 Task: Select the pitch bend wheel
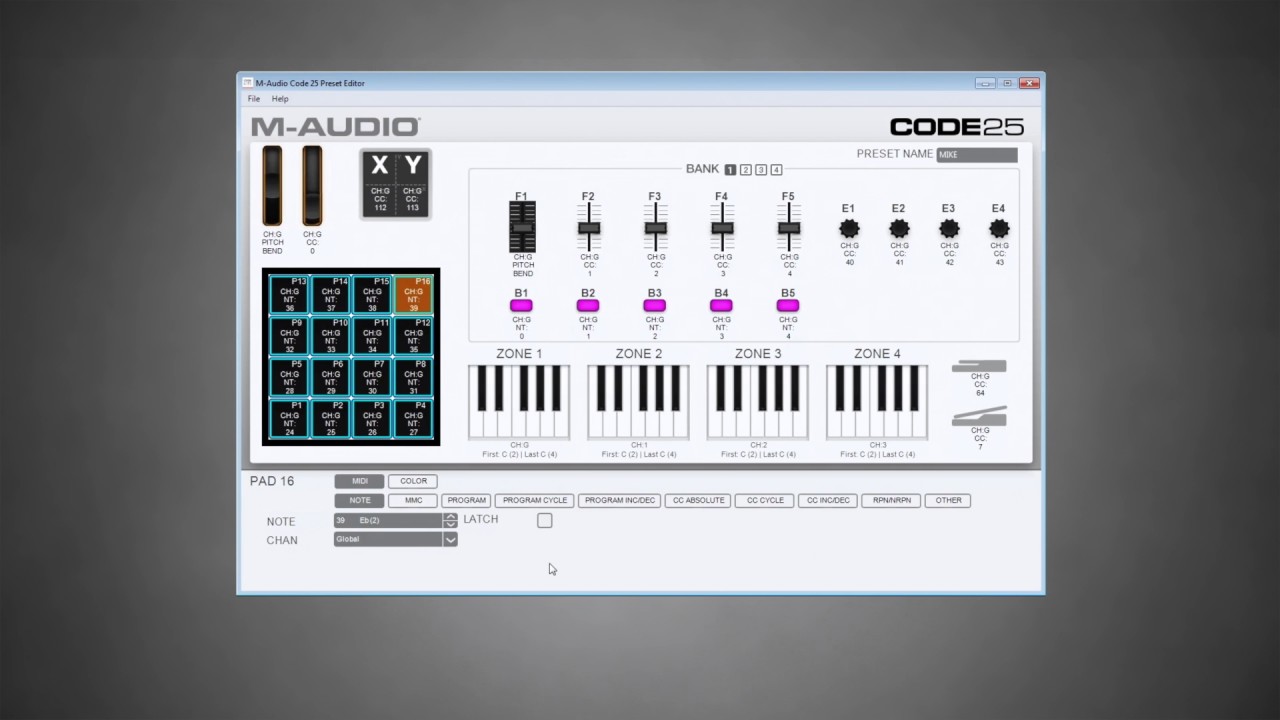coord(272,186)
